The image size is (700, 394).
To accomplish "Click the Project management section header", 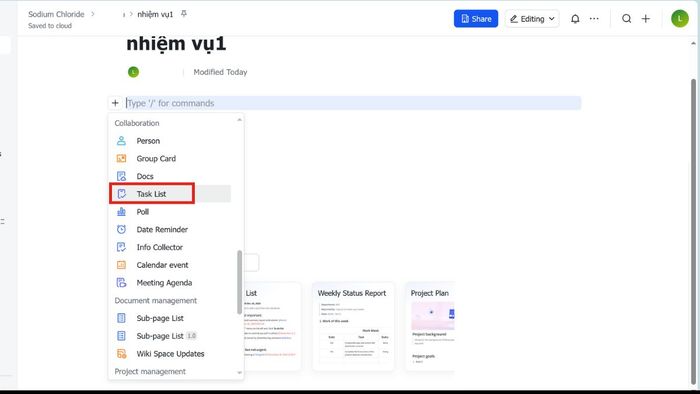I will pyautogui.click(x=150, y=371).
